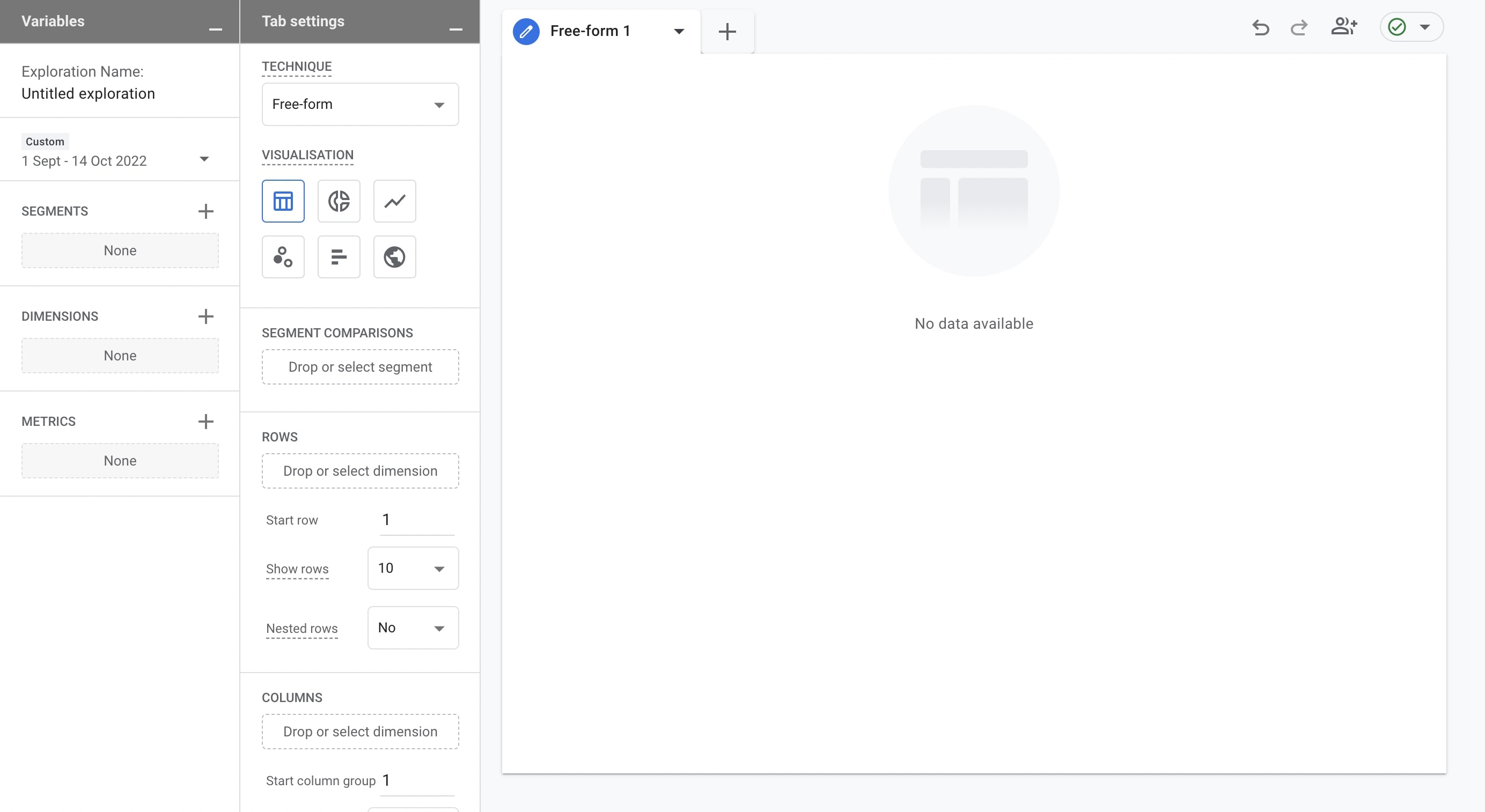This screenshot has width=1485, height=812.
Task: Open the Technique dropdown for Free-form
Action: click(359, 103)
